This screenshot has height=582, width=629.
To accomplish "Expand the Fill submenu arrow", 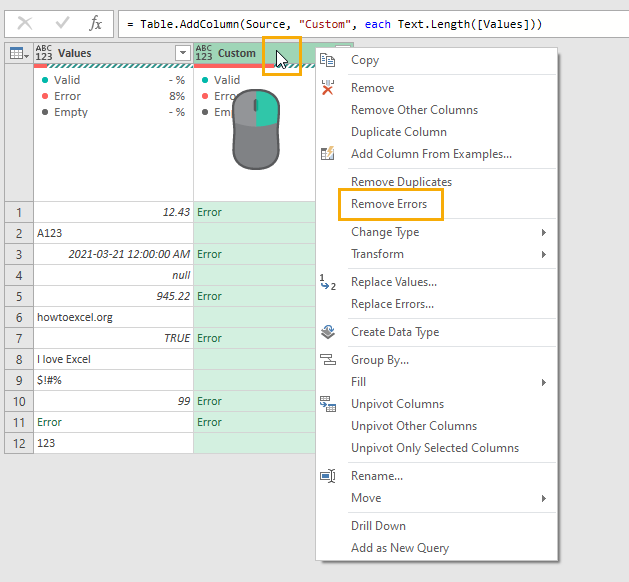I will [x=544, y=382].
